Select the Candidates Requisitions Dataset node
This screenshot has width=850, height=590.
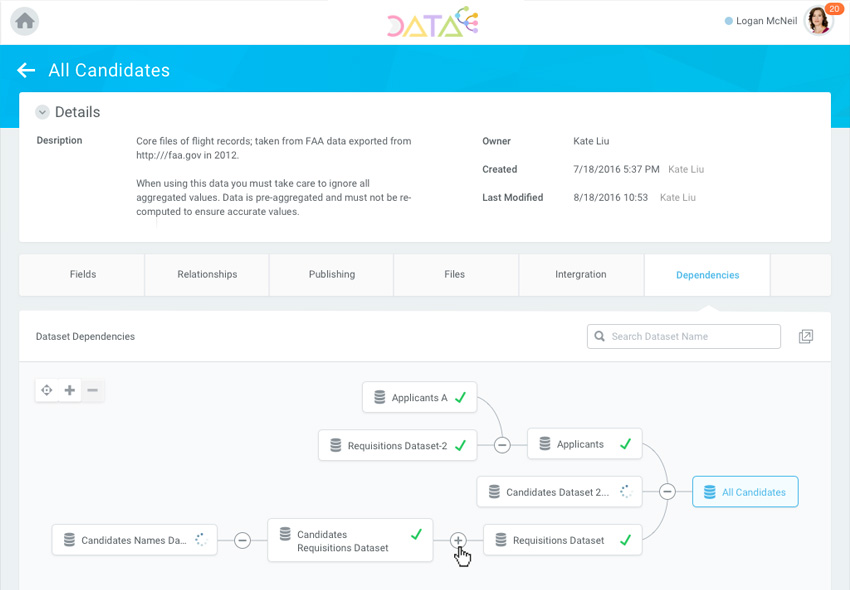coord(350,541)
